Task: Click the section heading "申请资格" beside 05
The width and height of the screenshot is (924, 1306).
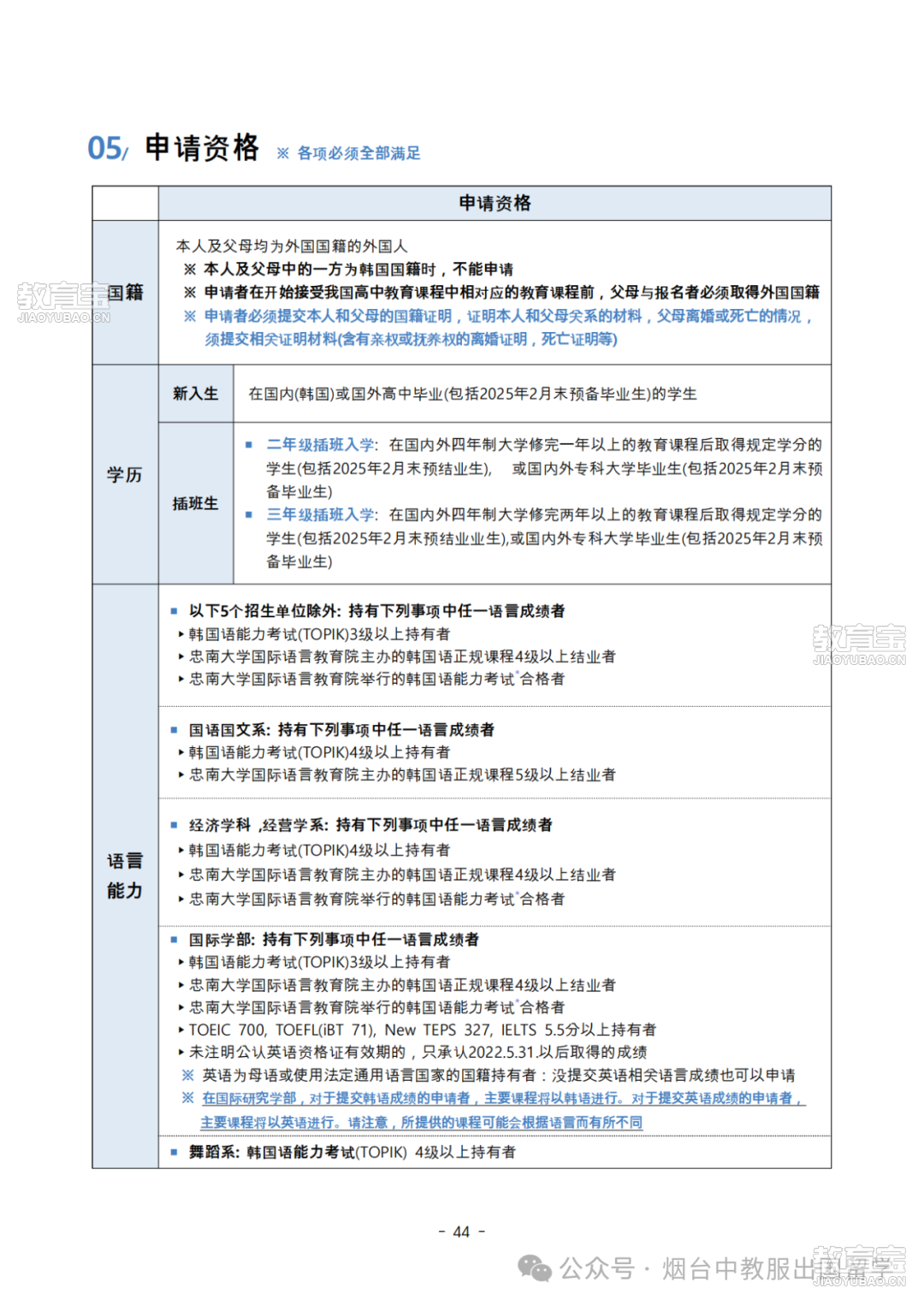Action: click(202, 148)
